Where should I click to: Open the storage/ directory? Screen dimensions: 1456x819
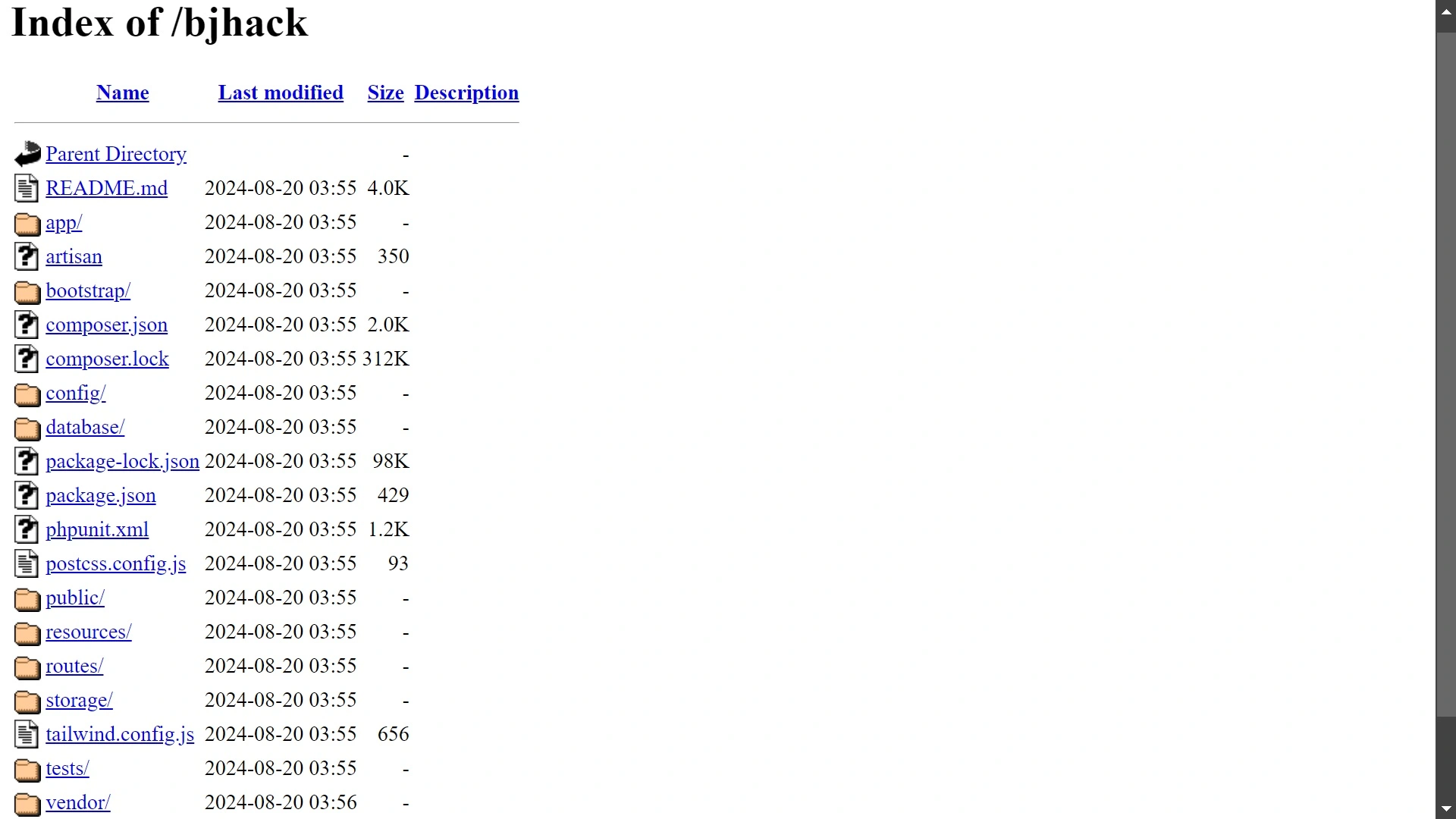coord(79,700)
